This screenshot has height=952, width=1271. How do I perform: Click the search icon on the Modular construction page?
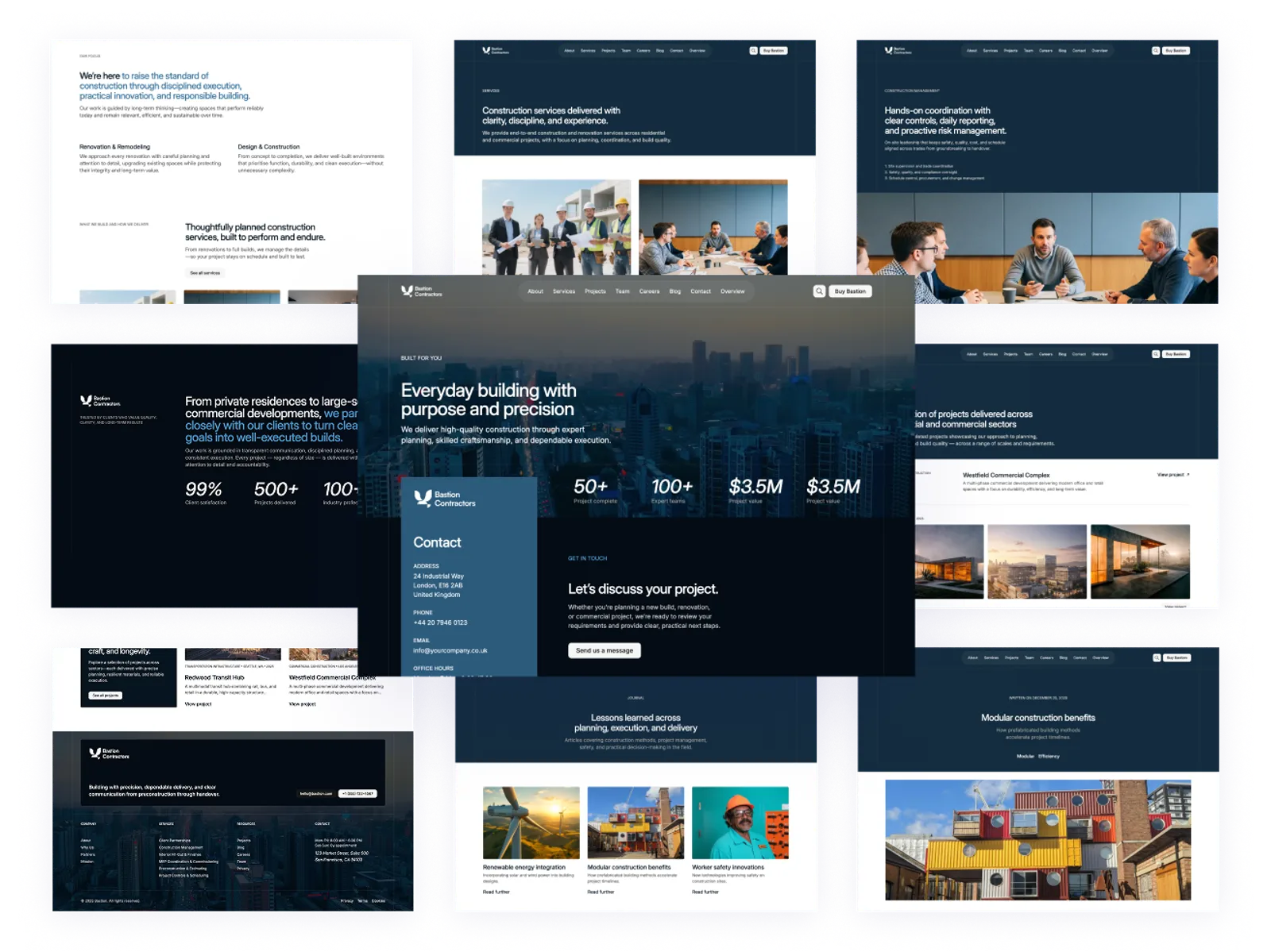point(1157,657)
